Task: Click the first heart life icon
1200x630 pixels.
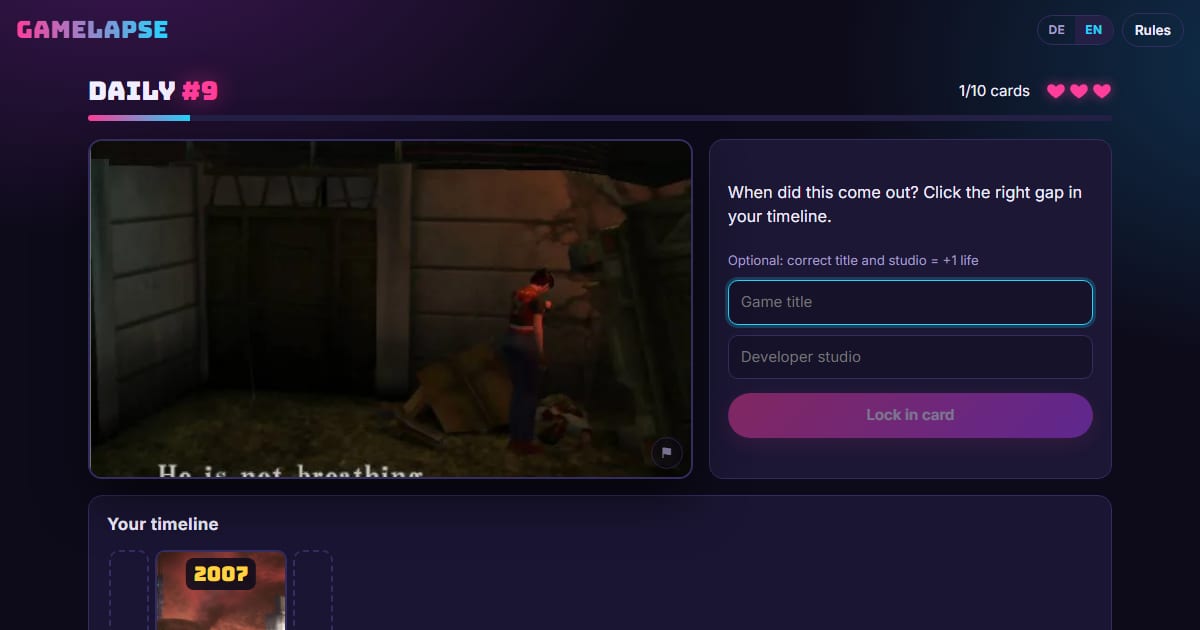Action: (x=1056, y=91)
